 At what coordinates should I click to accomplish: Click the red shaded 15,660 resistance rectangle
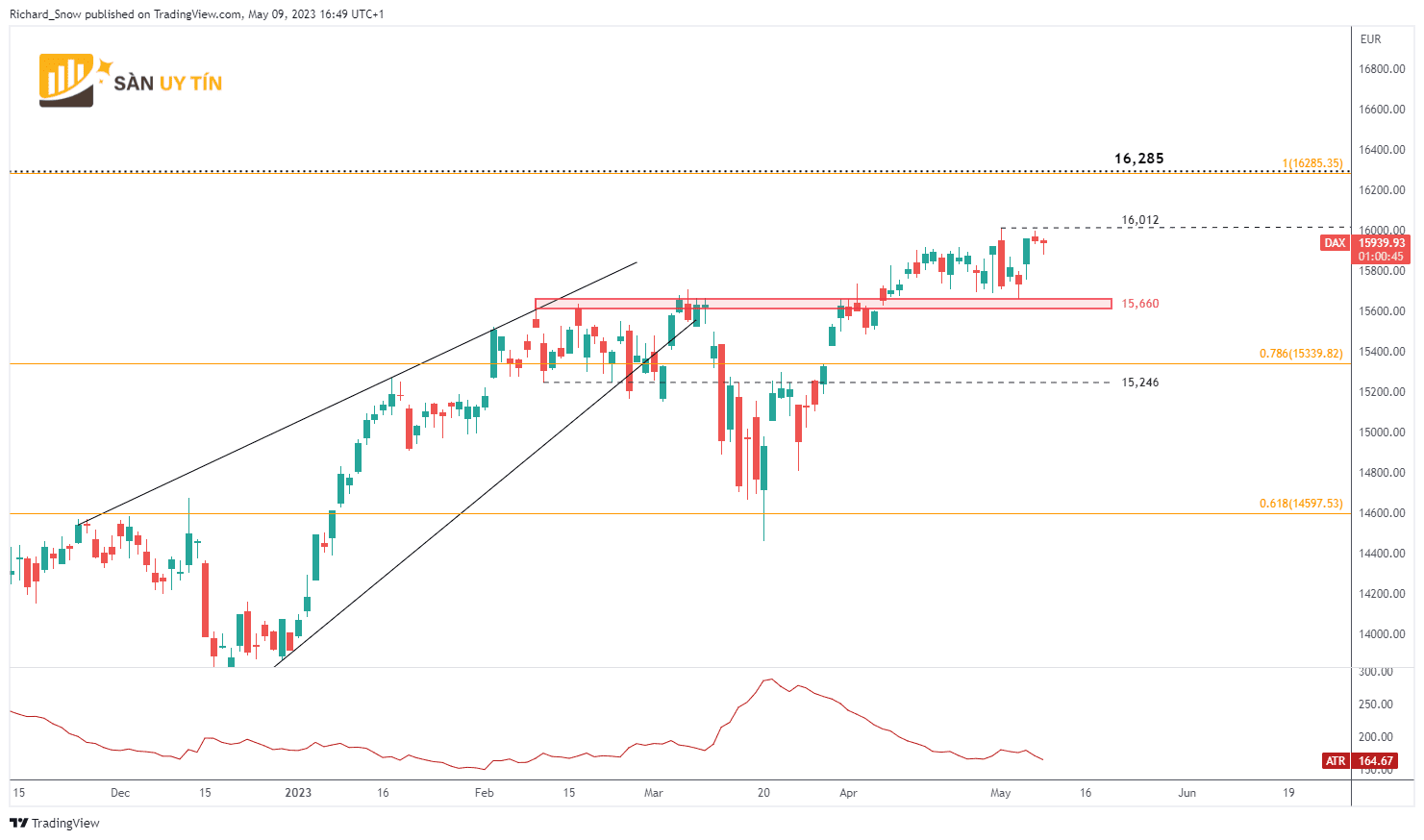(x=823, y=304)
